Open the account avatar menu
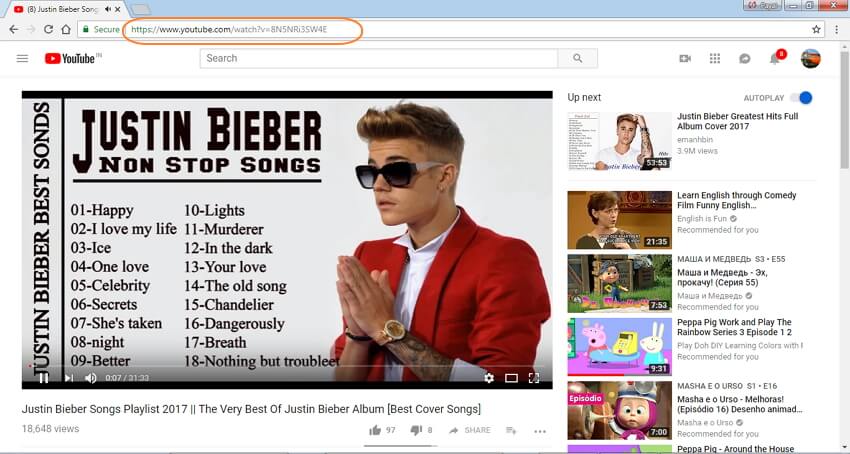 point(810,58)
